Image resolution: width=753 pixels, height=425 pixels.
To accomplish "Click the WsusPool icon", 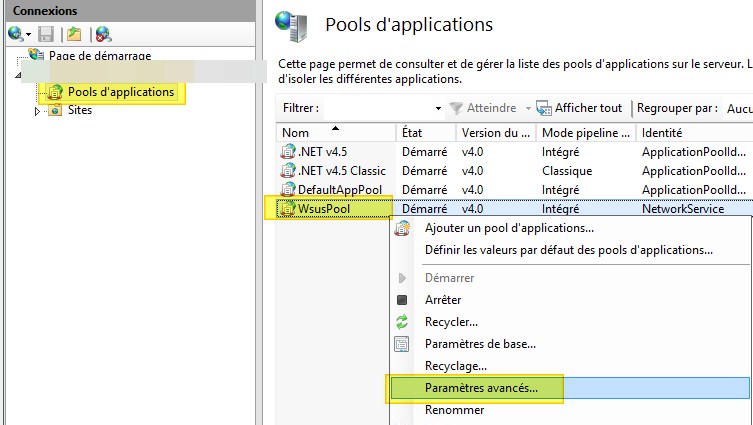I will pyautogui.click(x=288, y=209).
